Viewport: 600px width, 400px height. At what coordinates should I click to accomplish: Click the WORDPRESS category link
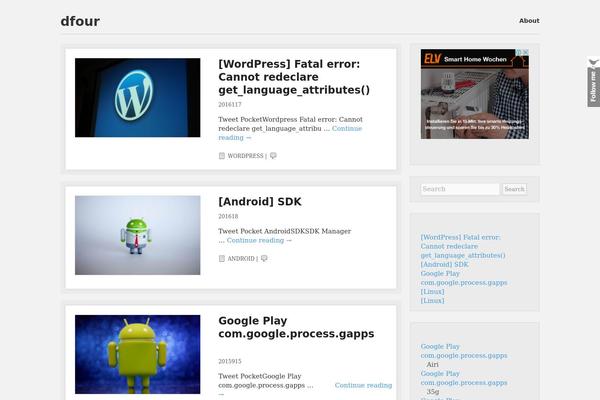click(245, 156)
